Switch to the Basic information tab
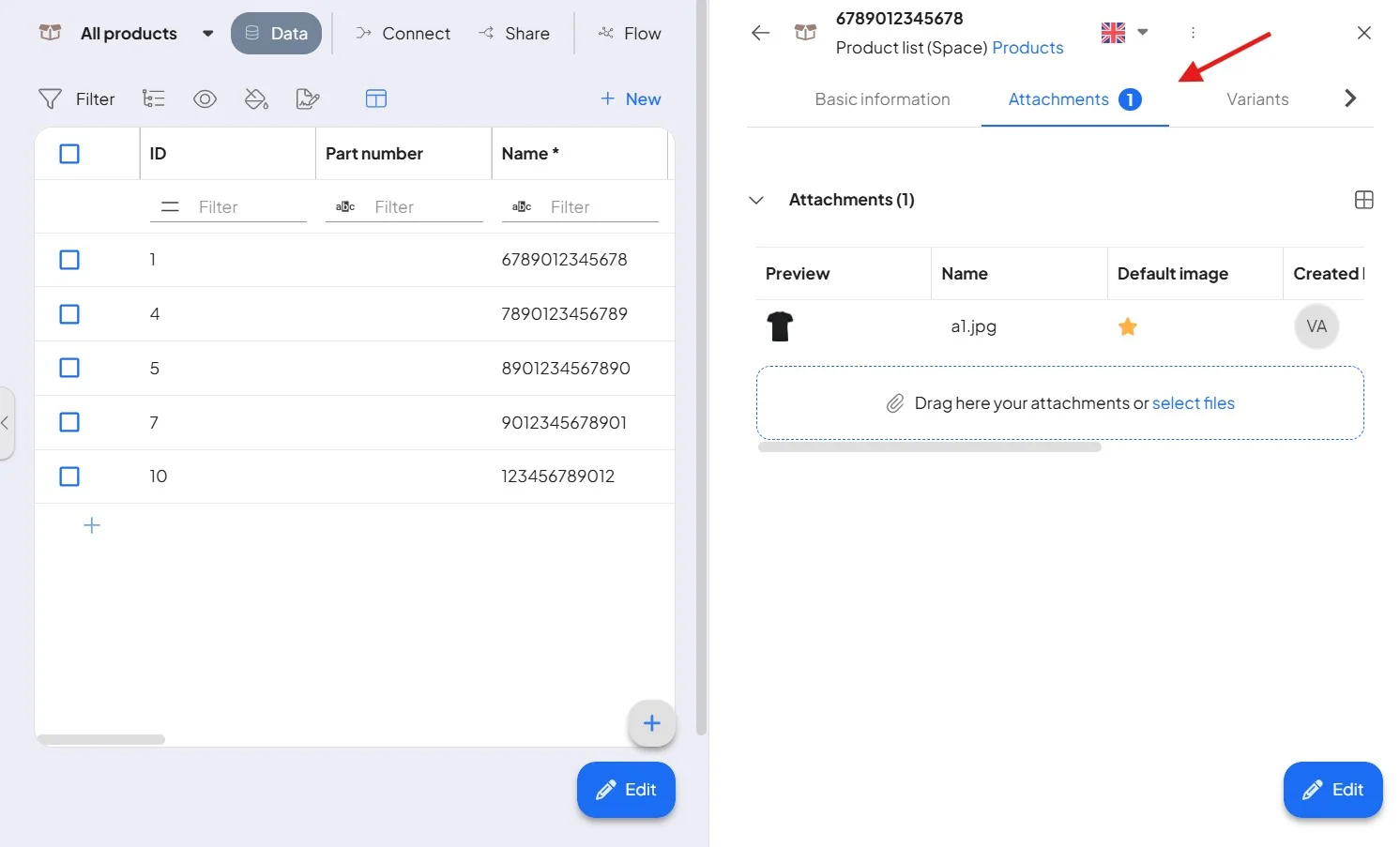 882,99
